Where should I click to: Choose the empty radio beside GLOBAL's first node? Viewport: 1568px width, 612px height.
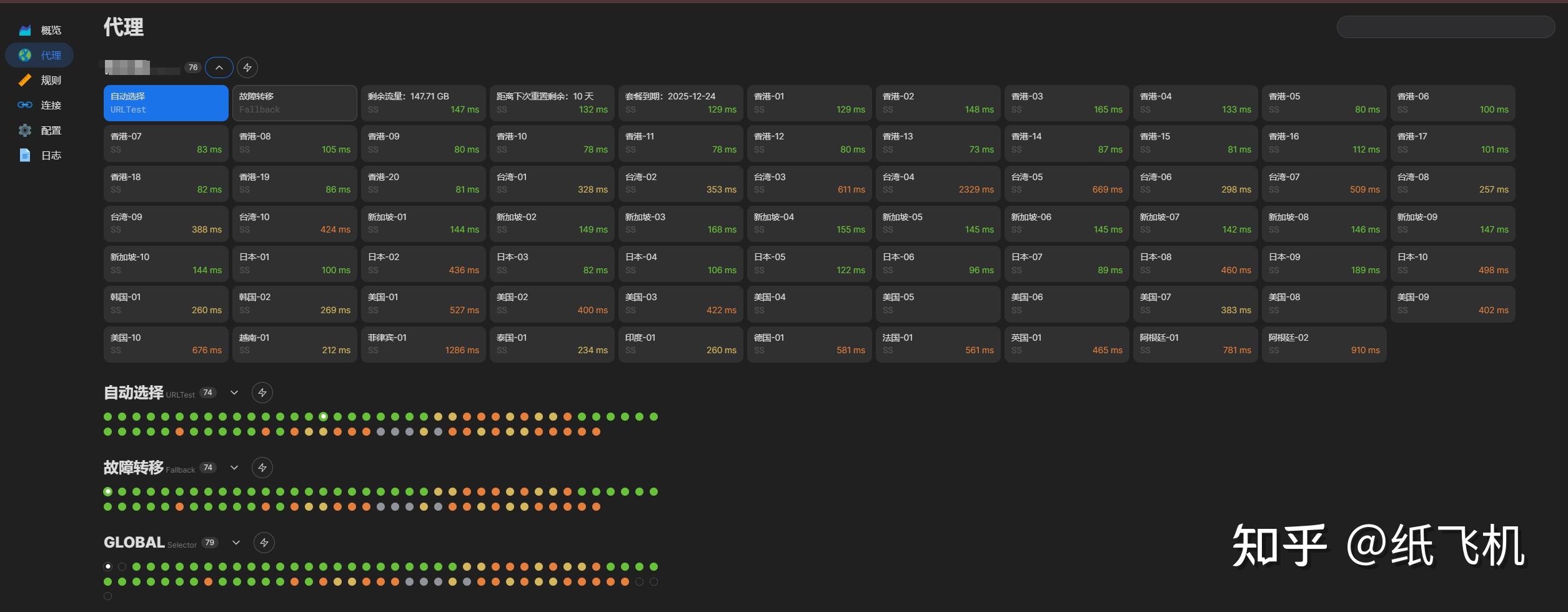(122, 566)
